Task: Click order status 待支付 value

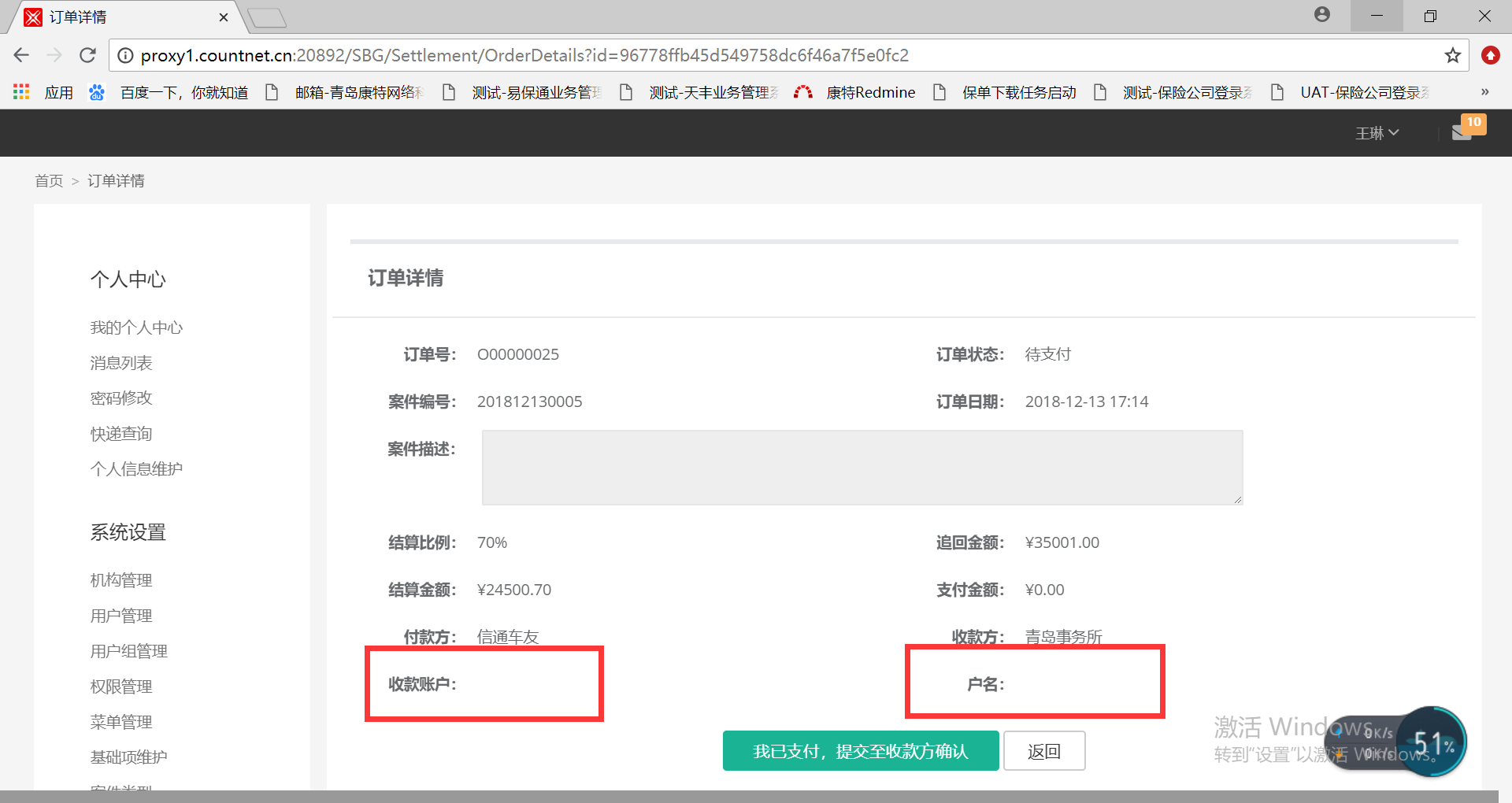Action: click(1048, 354)
